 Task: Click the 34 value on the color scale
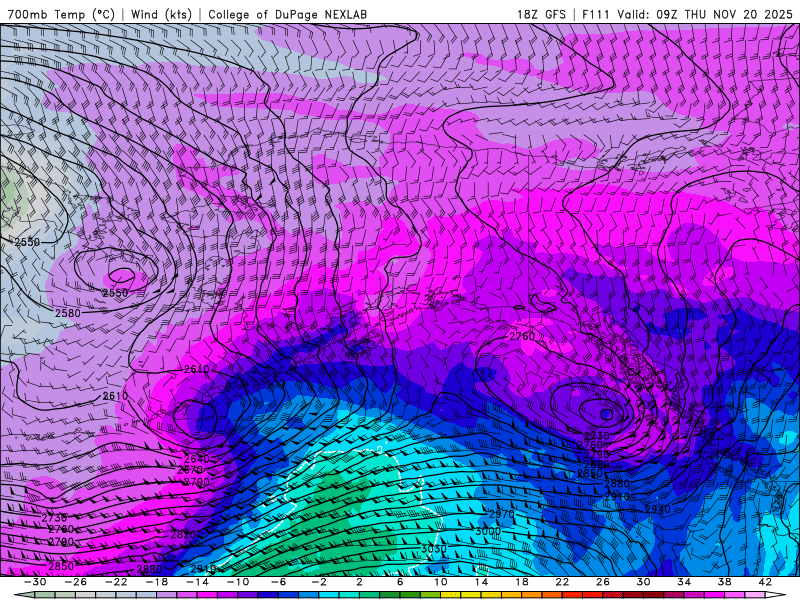click(x=684, y=582)
